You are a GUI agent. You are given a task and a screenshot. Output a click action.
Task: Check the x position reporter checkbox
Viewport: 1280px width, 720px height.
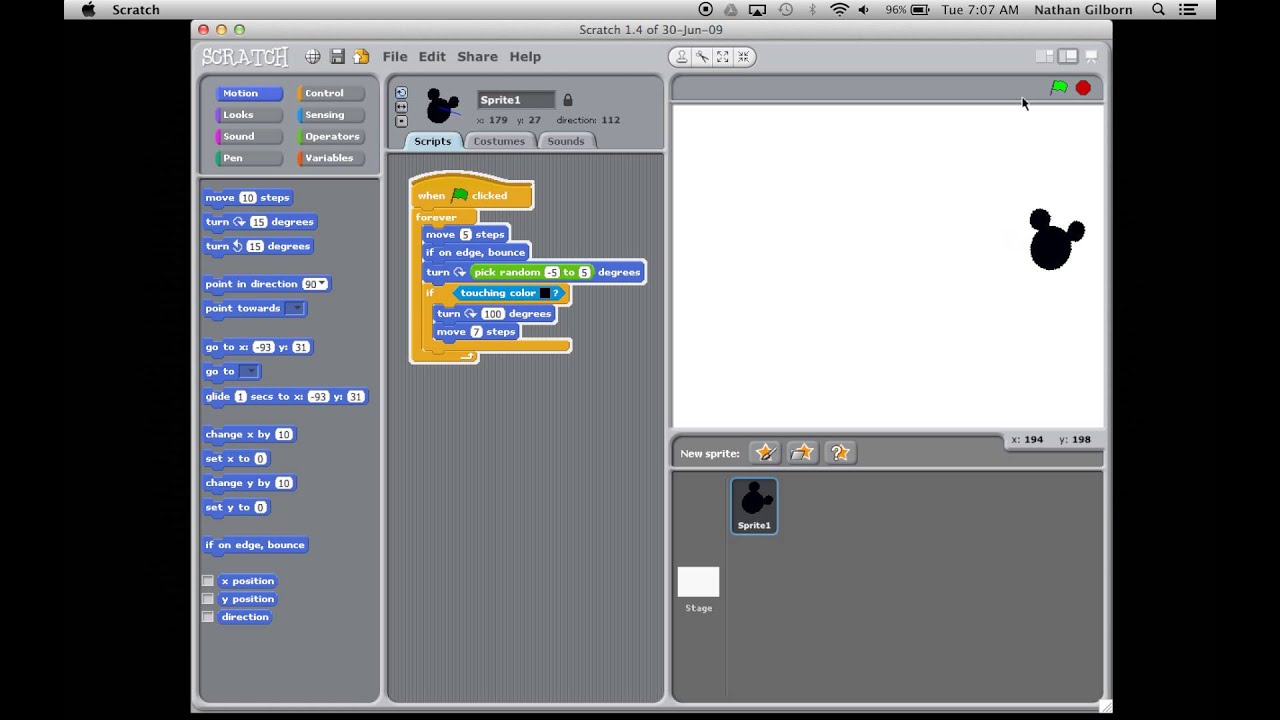[x=208, y=581]
